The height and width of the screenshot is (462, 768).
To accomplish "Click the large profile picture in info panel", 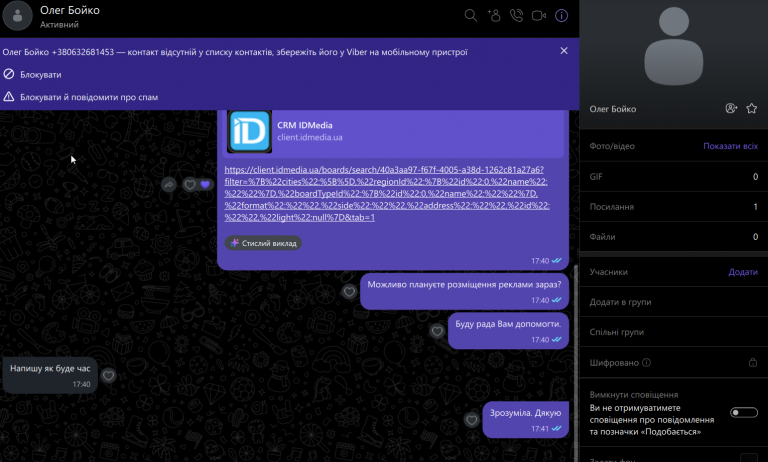I will [673, 47].
